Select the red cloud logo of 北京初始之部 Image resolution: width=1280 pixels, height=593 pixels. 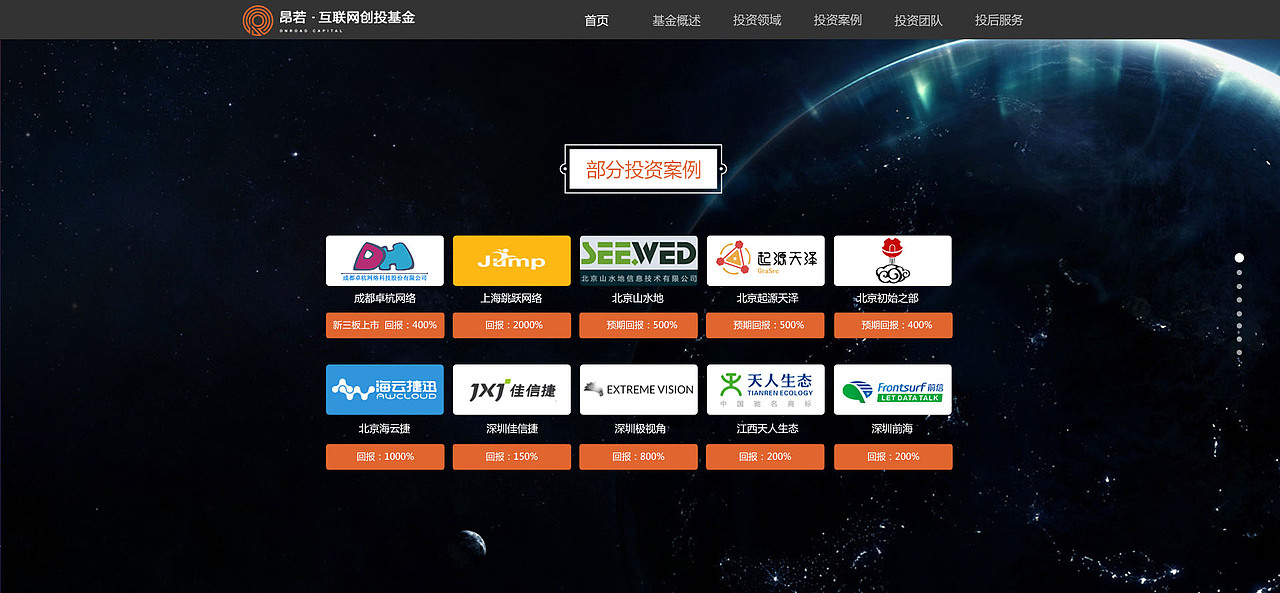(892, 260)
